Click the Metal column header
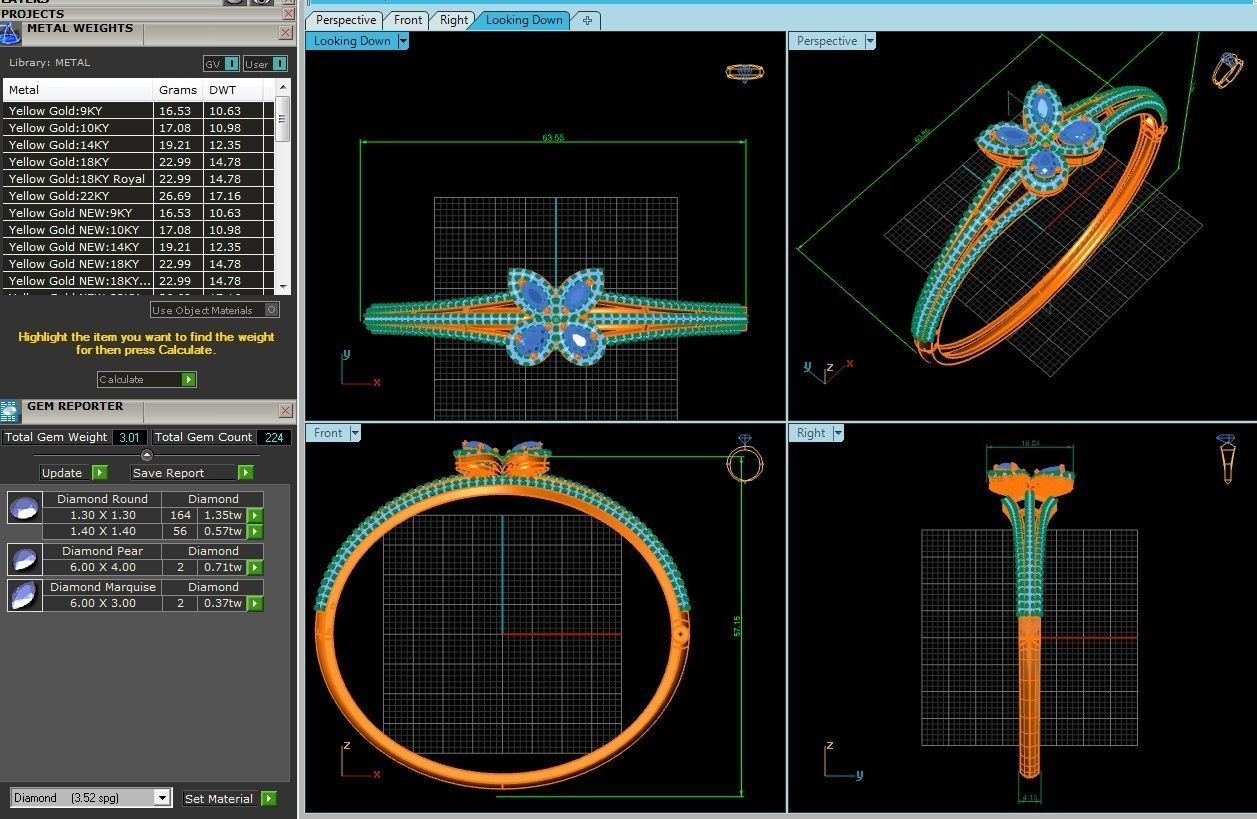This screenshot has width=1257, height=819. point(78,90)
